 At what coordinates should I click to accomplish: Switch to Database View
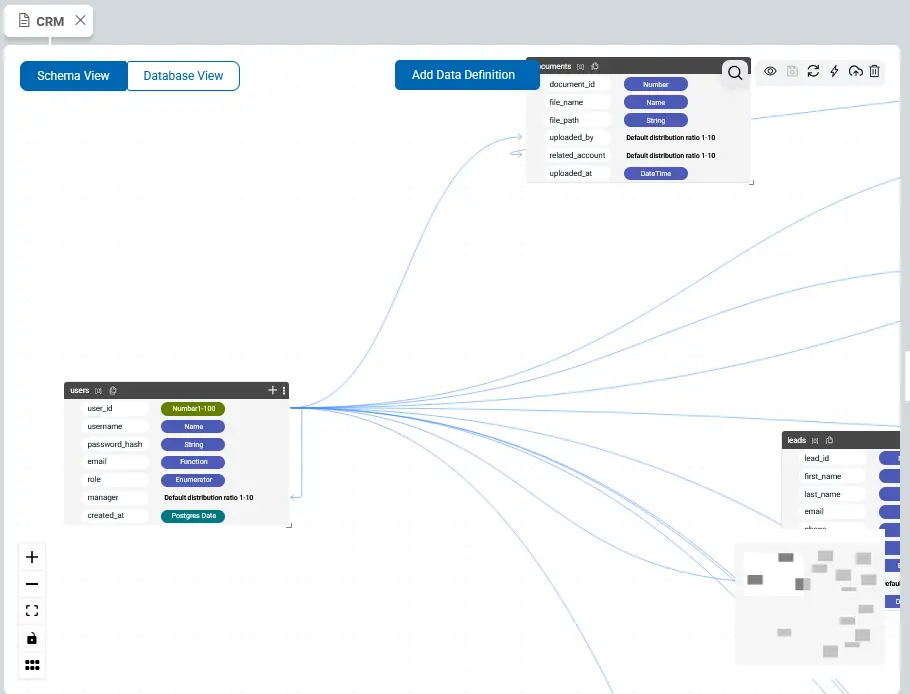[x=183, y=76]
